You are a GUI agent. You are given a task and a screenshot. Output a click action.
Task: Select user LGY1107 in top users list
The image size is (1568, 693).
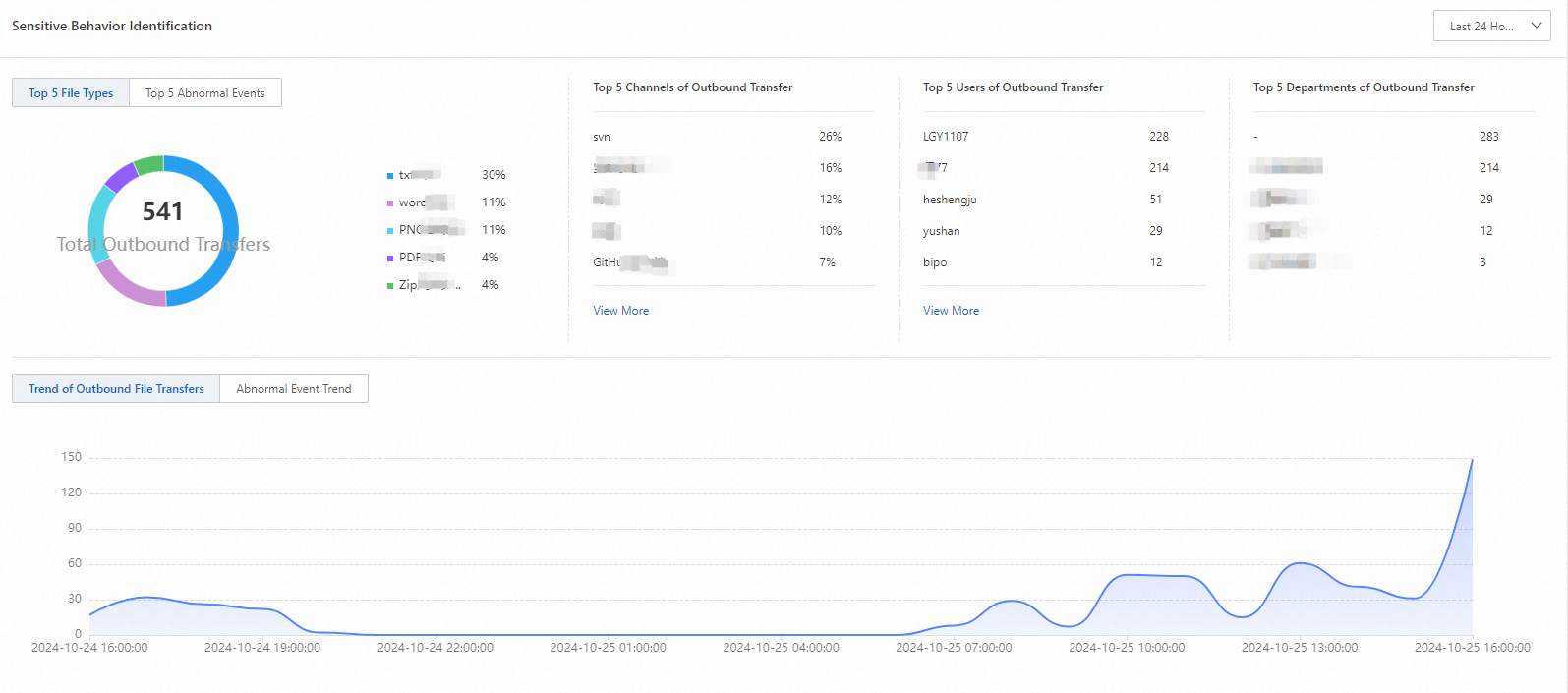click(x=946, y=137)
